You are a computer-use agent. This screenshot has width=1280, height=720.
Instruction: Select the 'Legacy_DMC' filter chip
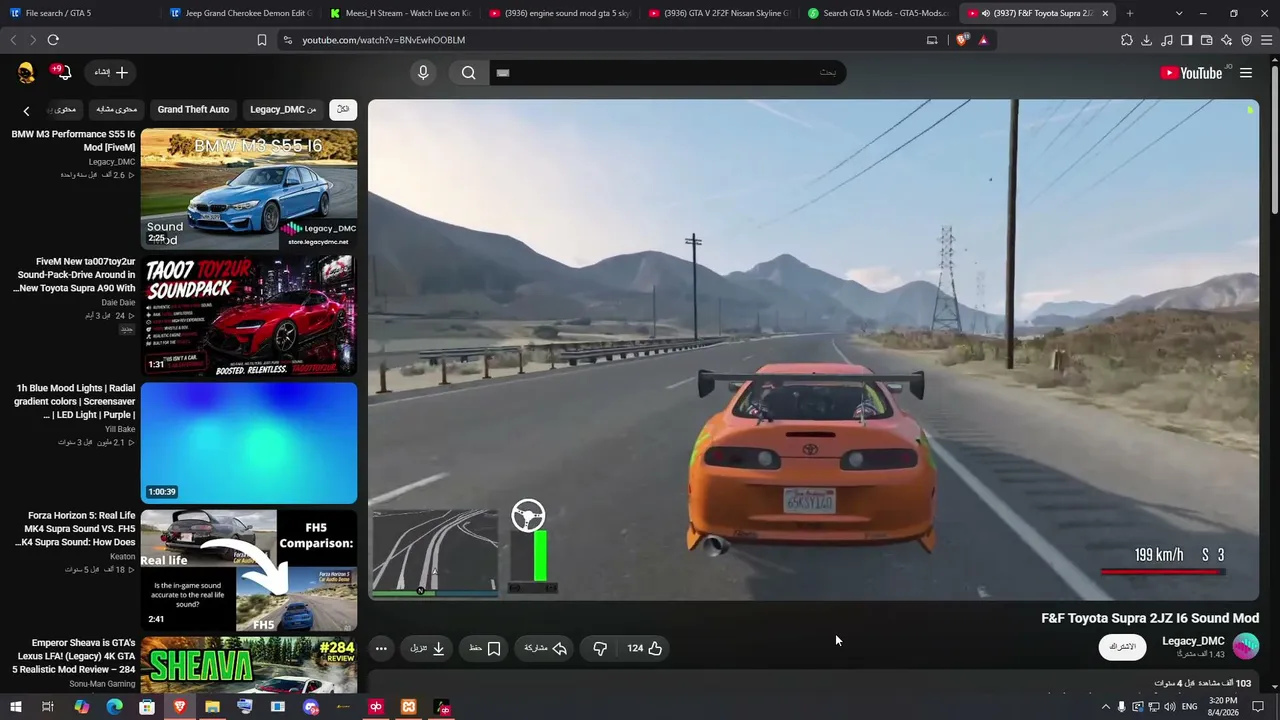(283, 109)
